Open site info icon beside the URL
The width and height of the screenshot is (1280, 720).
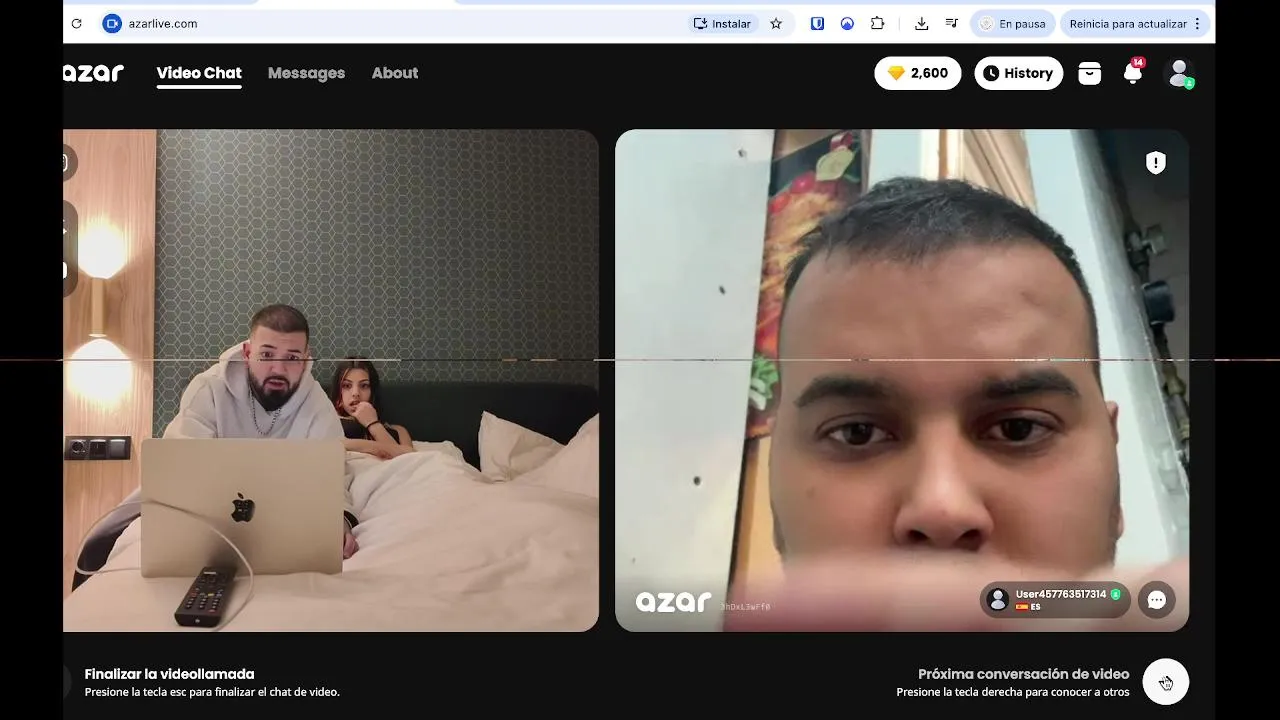112,23
